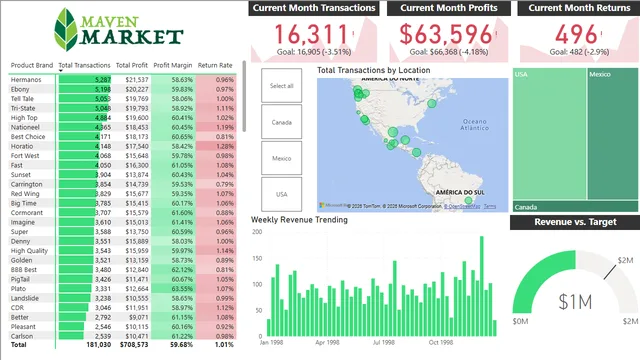Click Plato's 63.55% profit margin cell

pyautogui.click(x=173, y=289)
